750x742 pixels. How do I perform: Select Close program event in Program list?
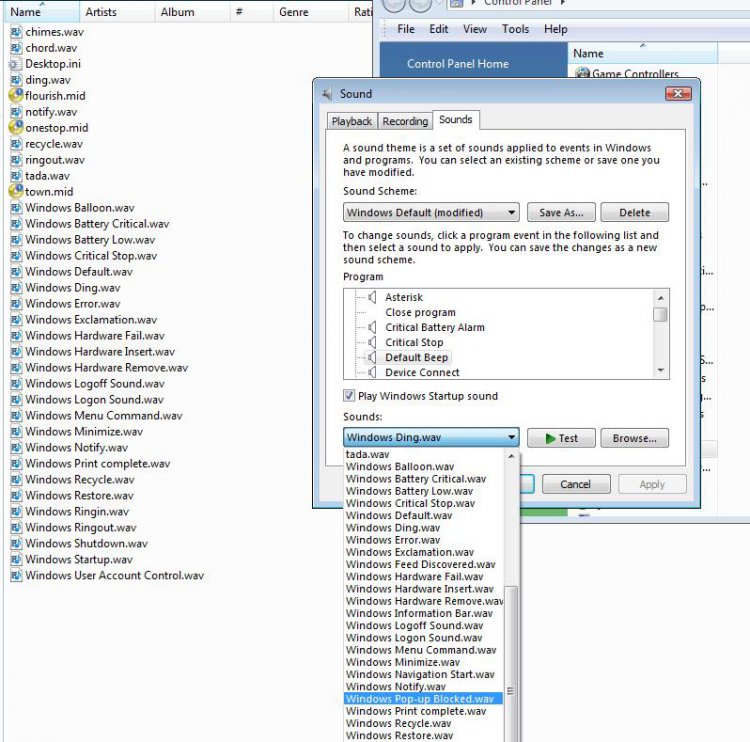point(420,312)
